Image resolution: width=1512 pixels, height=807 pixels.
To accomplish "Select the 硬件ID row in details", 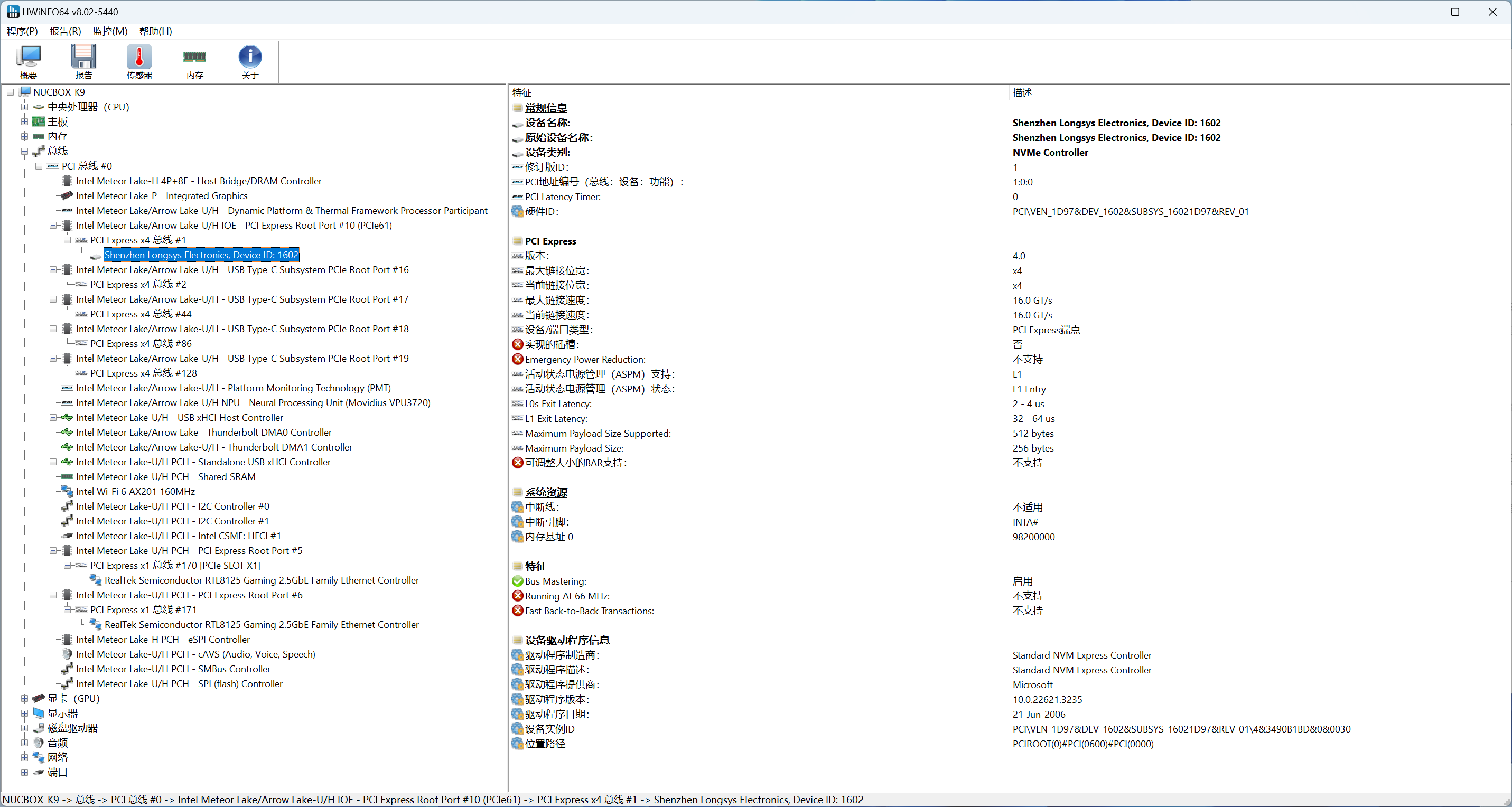I will coord(541,211).
